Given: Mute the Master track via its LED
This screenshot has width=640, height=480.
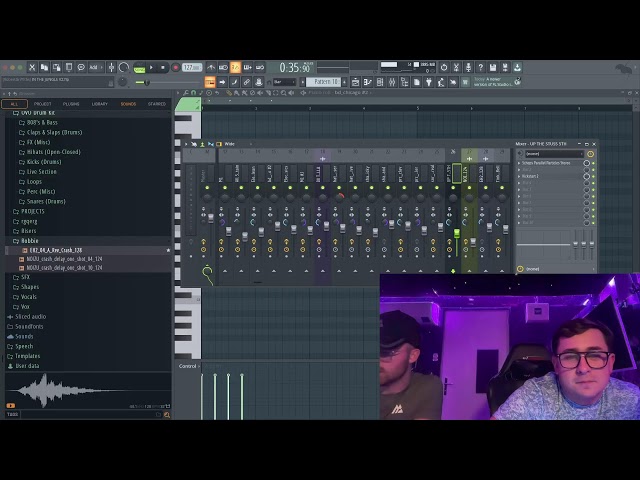Looking at the screenshot, I should coord(207,188).
